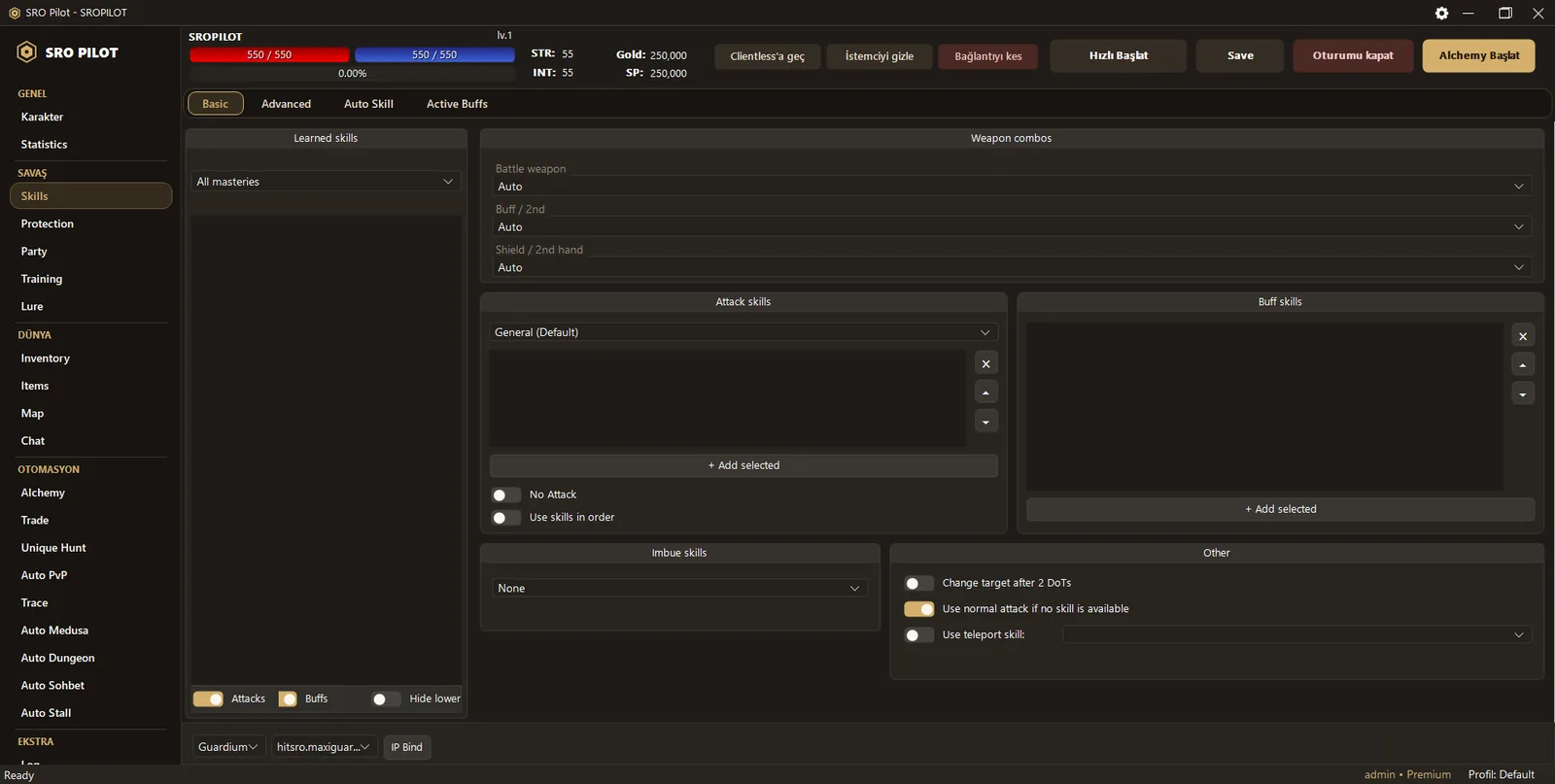The width and height of the screenshot is (1555, 784).
Task: Move buff skill up in list
Action: [x=1523, y=365]
